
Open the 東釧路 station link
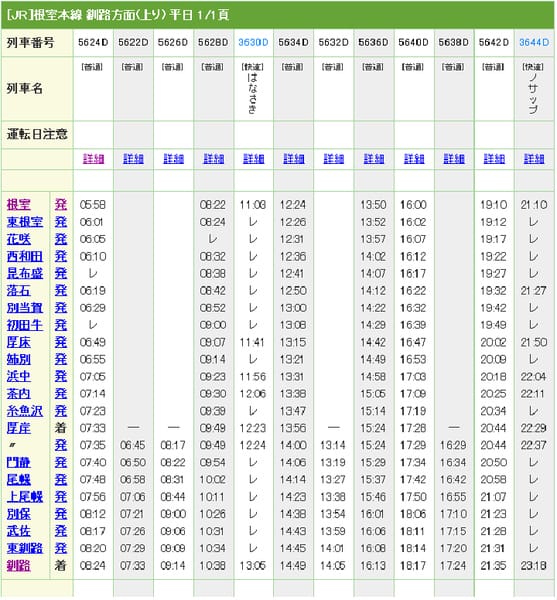(x=25, y=548)
